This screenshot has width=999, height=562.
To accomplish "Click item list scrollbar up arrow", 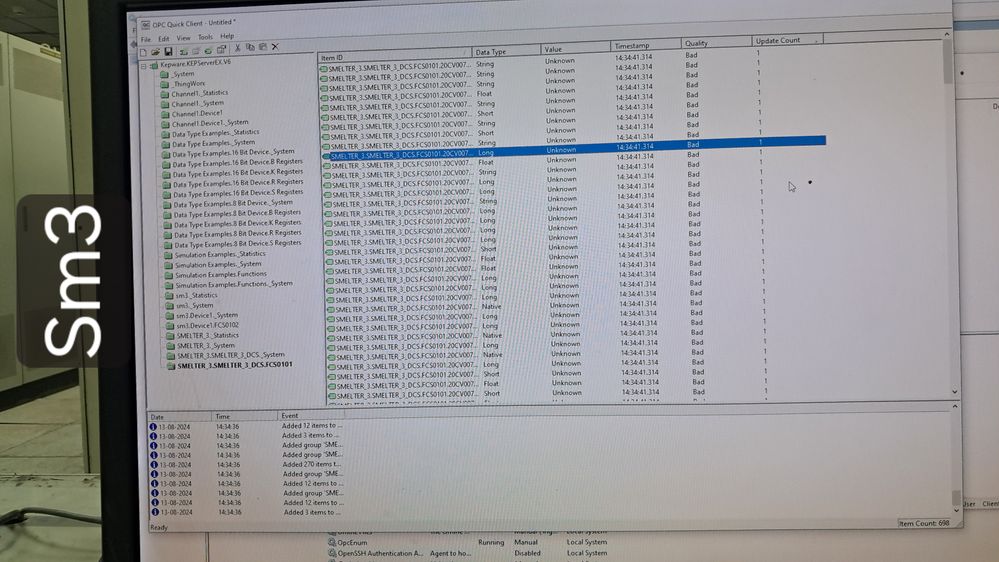I will pyautogui.click(x=947, y=34).
